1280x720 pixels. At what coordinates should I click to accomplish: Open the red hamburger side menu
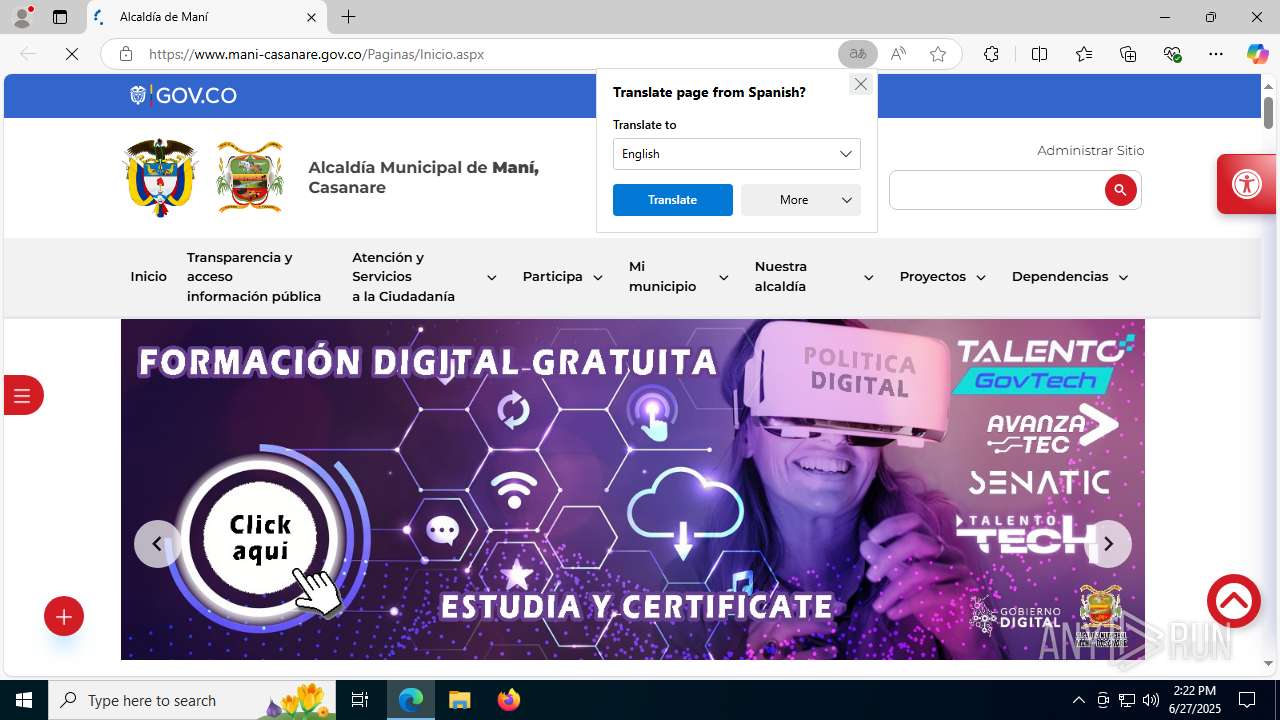coord(23,395)
